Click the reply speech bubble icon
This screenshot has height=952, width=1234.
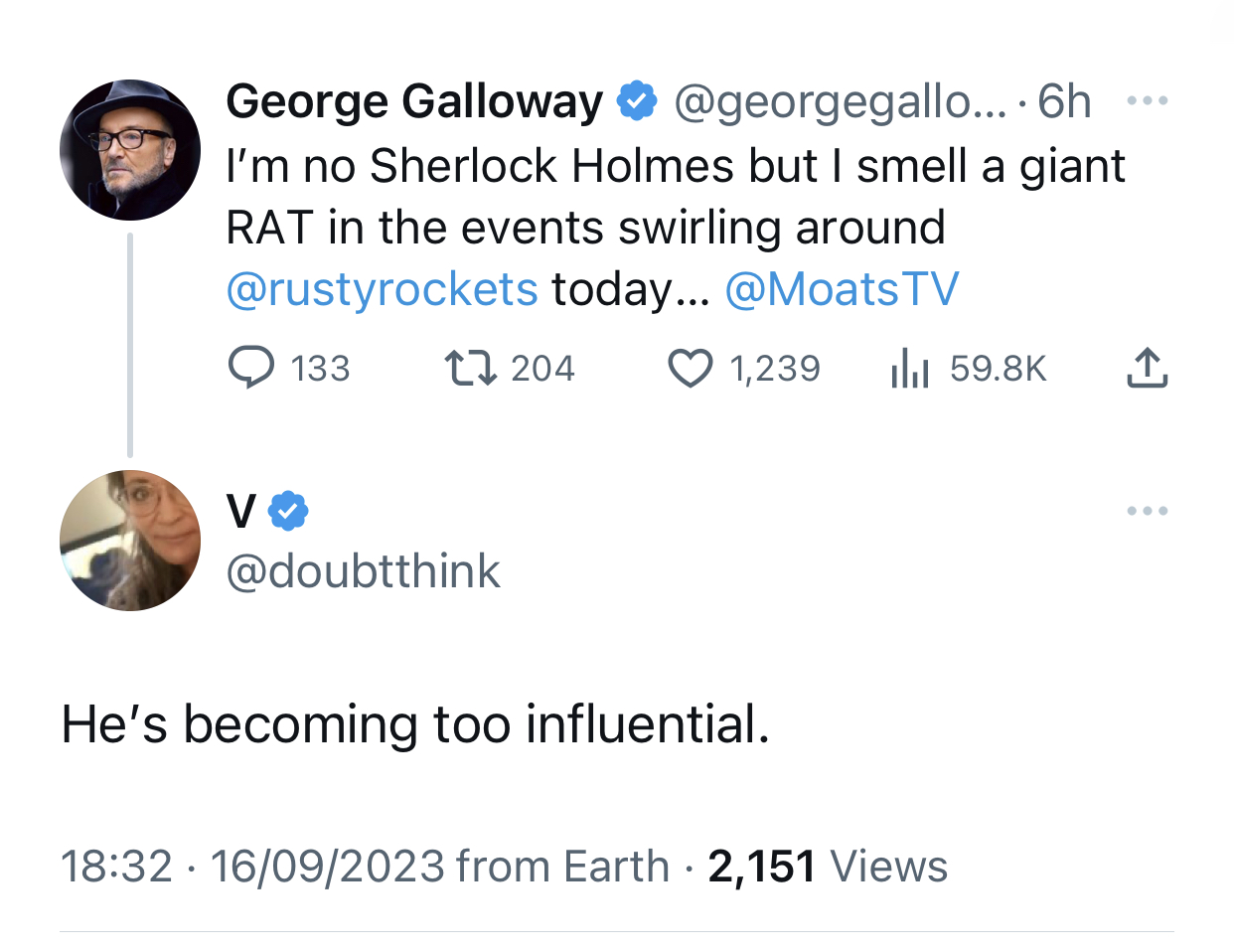pos(251,368)
